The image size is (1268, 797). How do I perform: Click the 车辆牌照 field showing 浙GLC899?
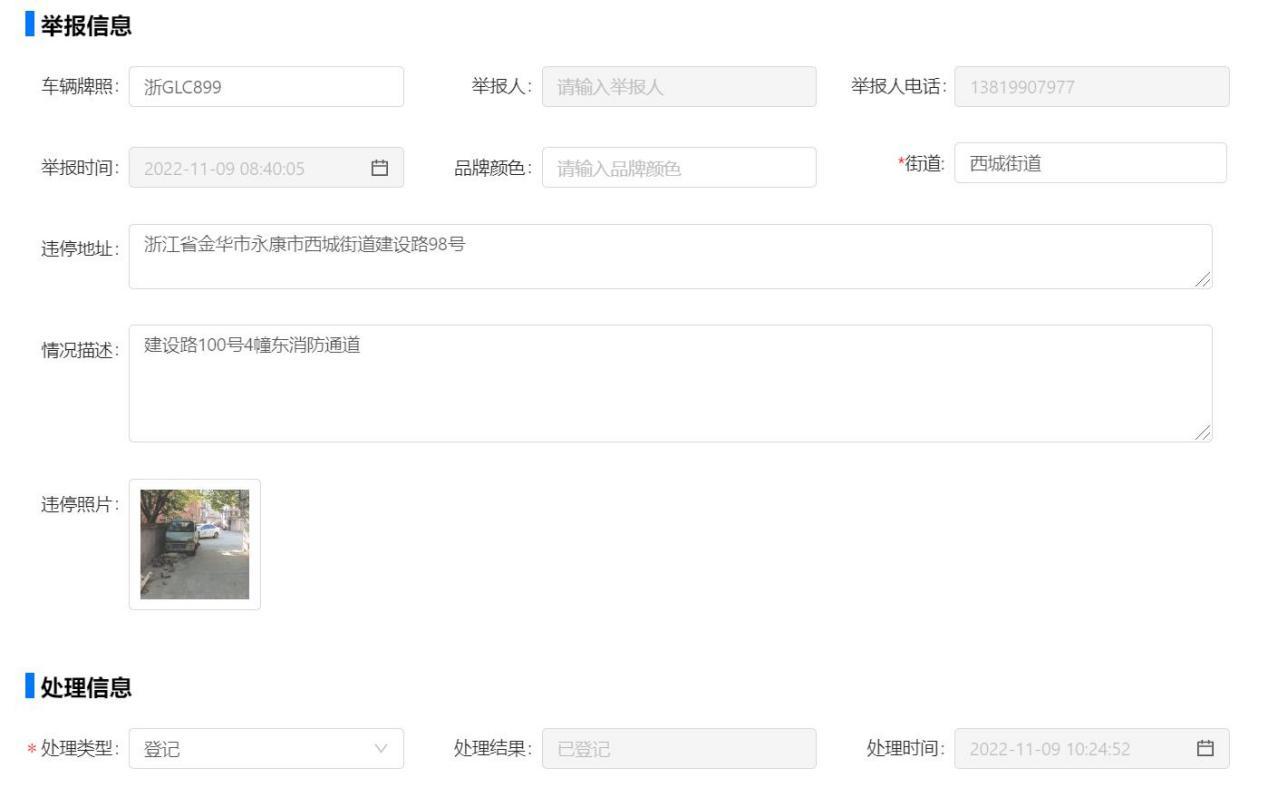click(266, 87)
